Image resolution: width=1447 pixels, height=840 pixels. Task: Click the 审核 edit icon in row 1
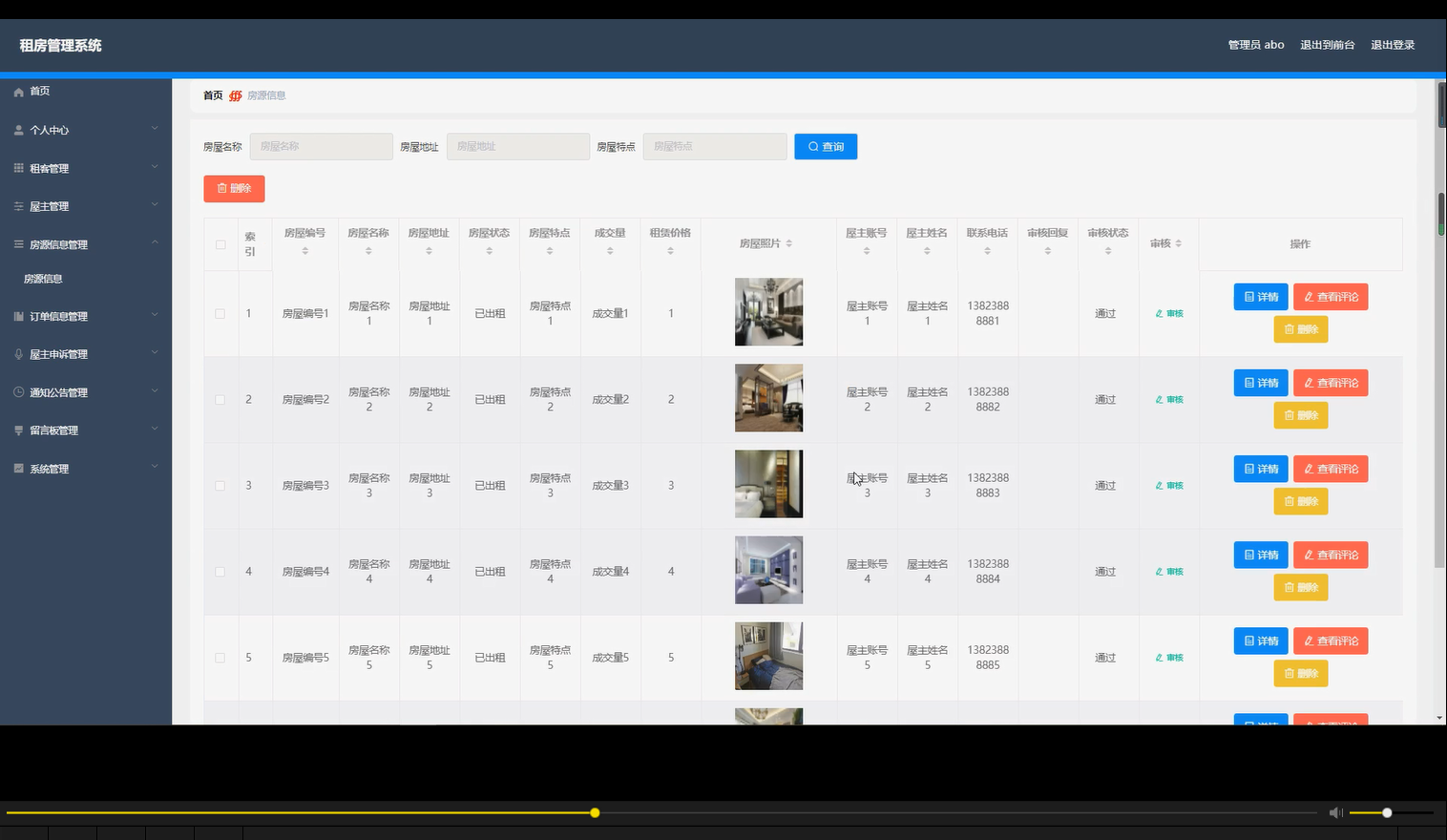pos(1159,313)
